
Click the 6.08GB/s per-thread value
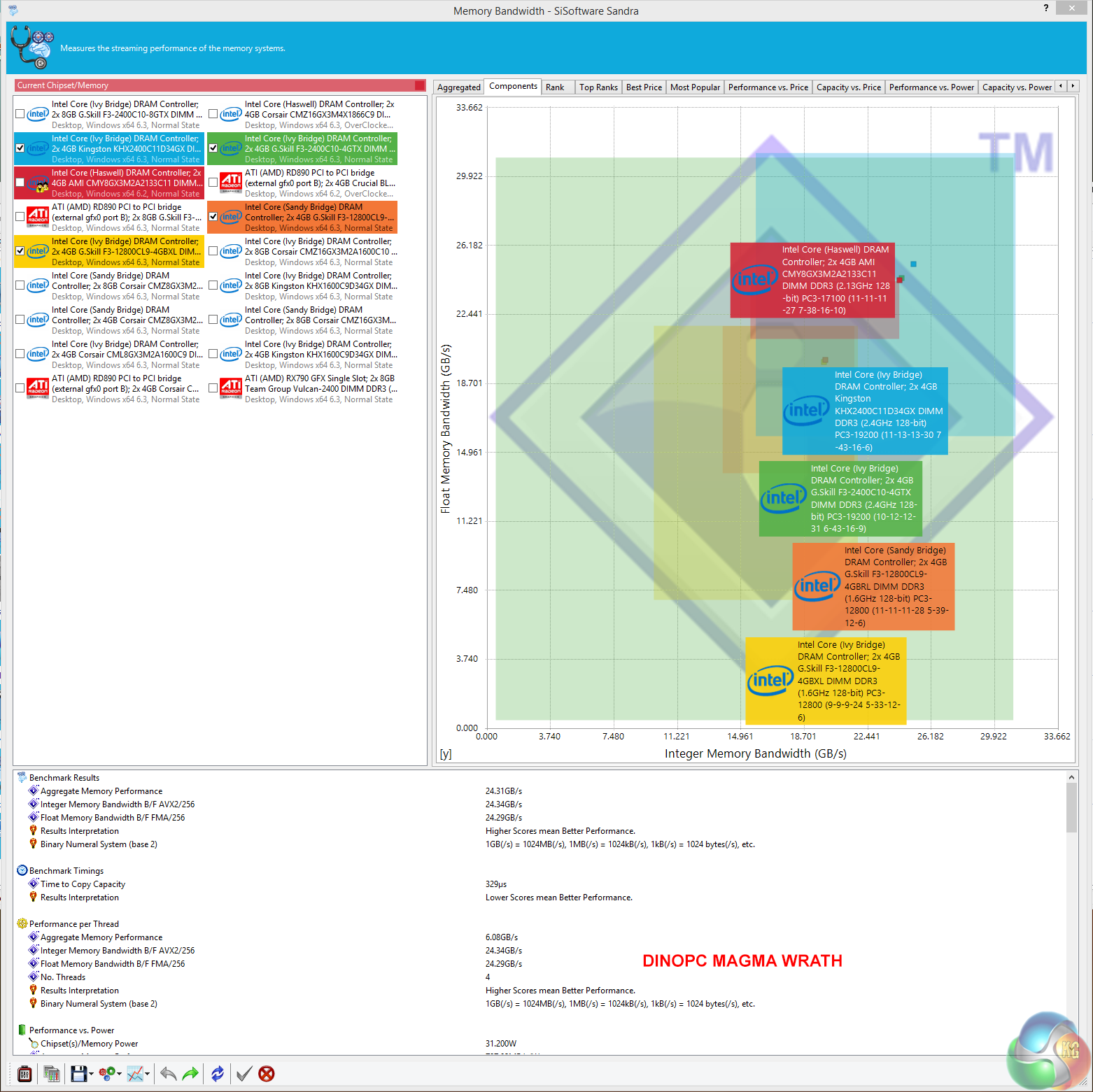[x=502, y=937]
